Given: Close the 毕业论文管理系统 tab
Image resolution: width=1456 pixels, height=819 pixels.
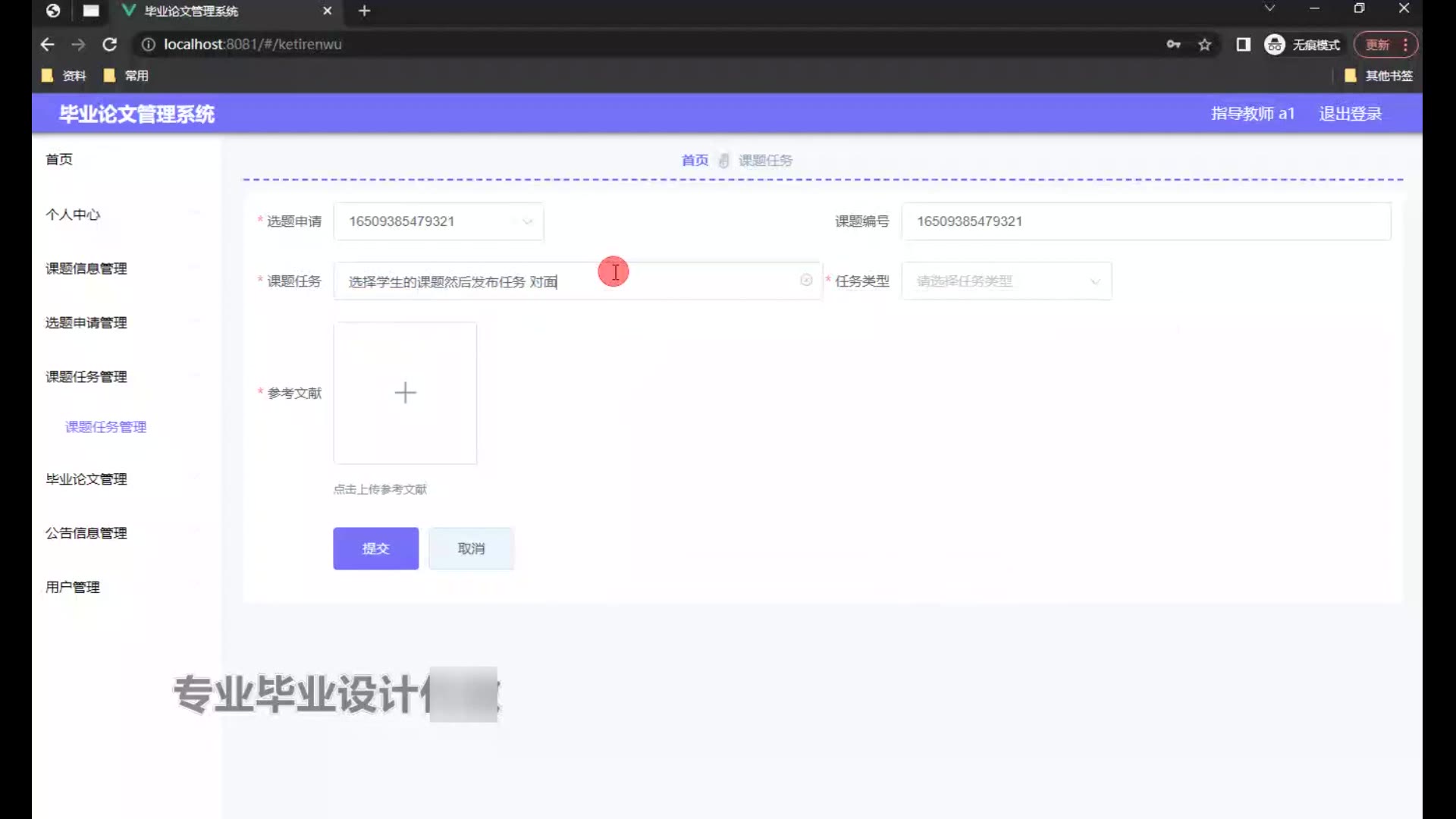Looking at the screenshot, I should pos(328,11).
